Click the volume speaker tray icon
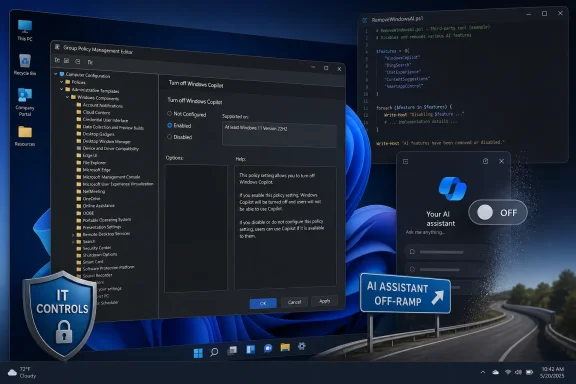 [x=518, y=372]
